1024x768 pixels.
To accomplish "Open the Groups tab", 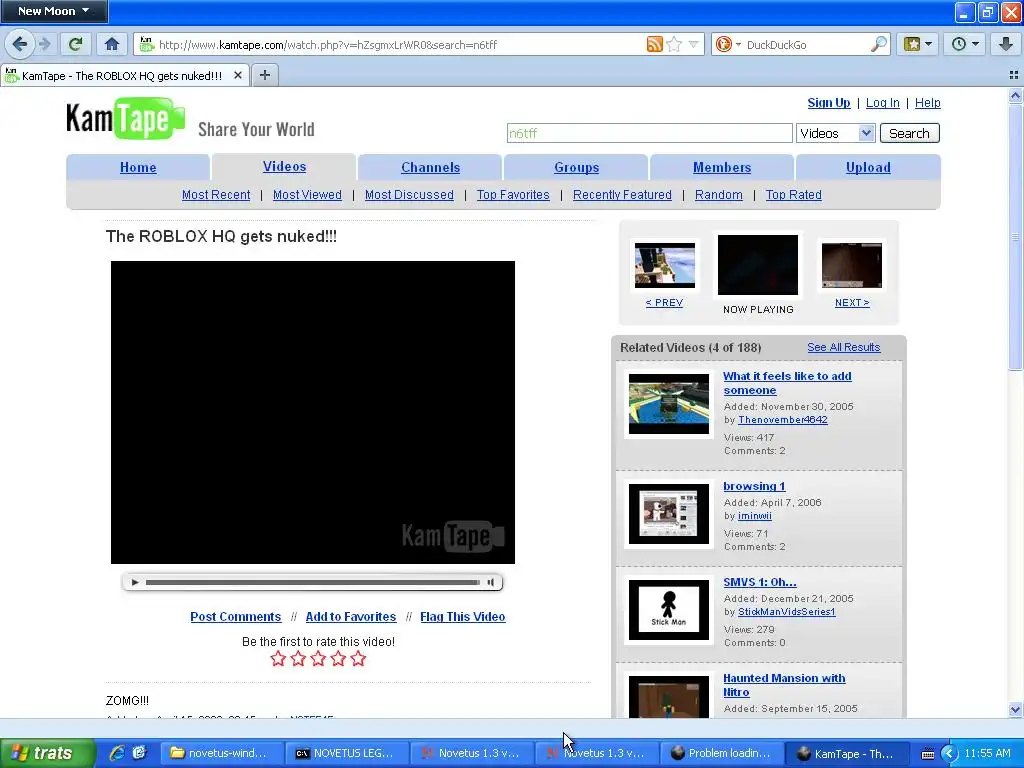I will (577, 167).
